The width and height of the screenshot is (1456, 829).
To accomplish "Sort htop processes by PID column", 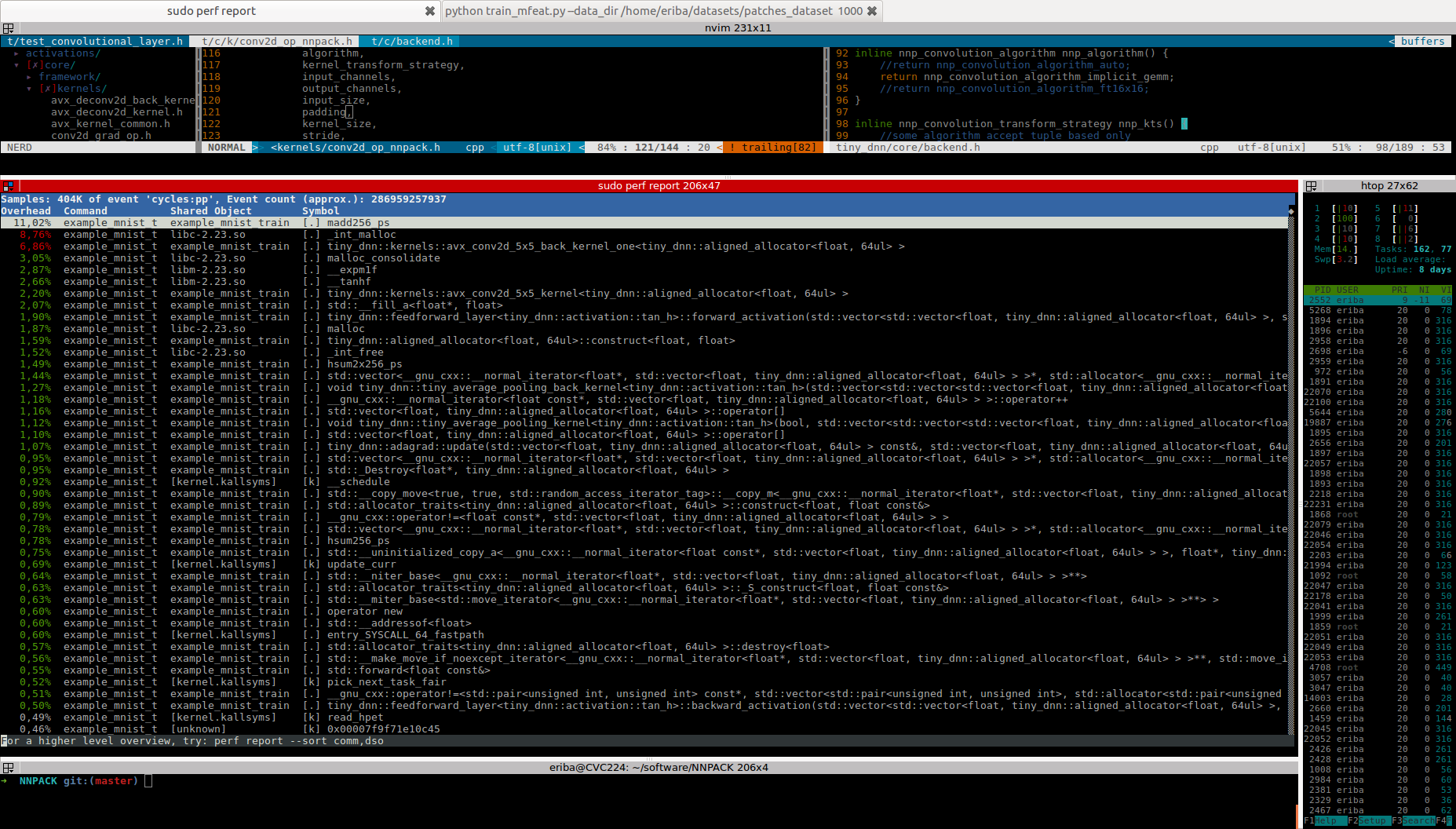I will [1323, 290].
